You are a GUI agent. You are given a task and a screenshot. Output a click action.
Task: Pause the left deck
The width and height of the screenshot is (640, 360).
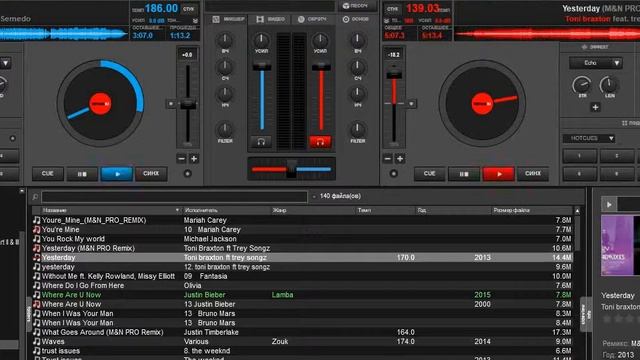click(x=82, y=174)
